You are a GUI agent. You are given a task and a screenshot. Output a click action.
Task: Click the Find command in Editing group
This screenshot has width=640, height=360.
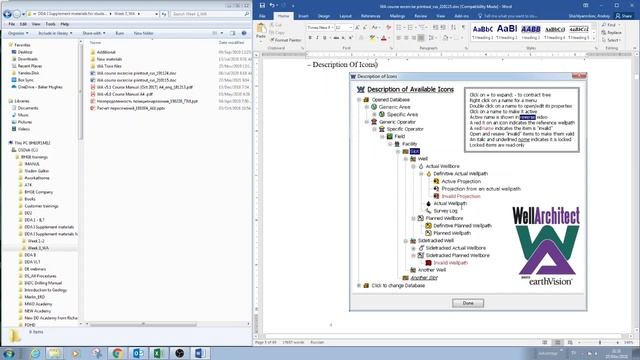[x=610, y=25]
